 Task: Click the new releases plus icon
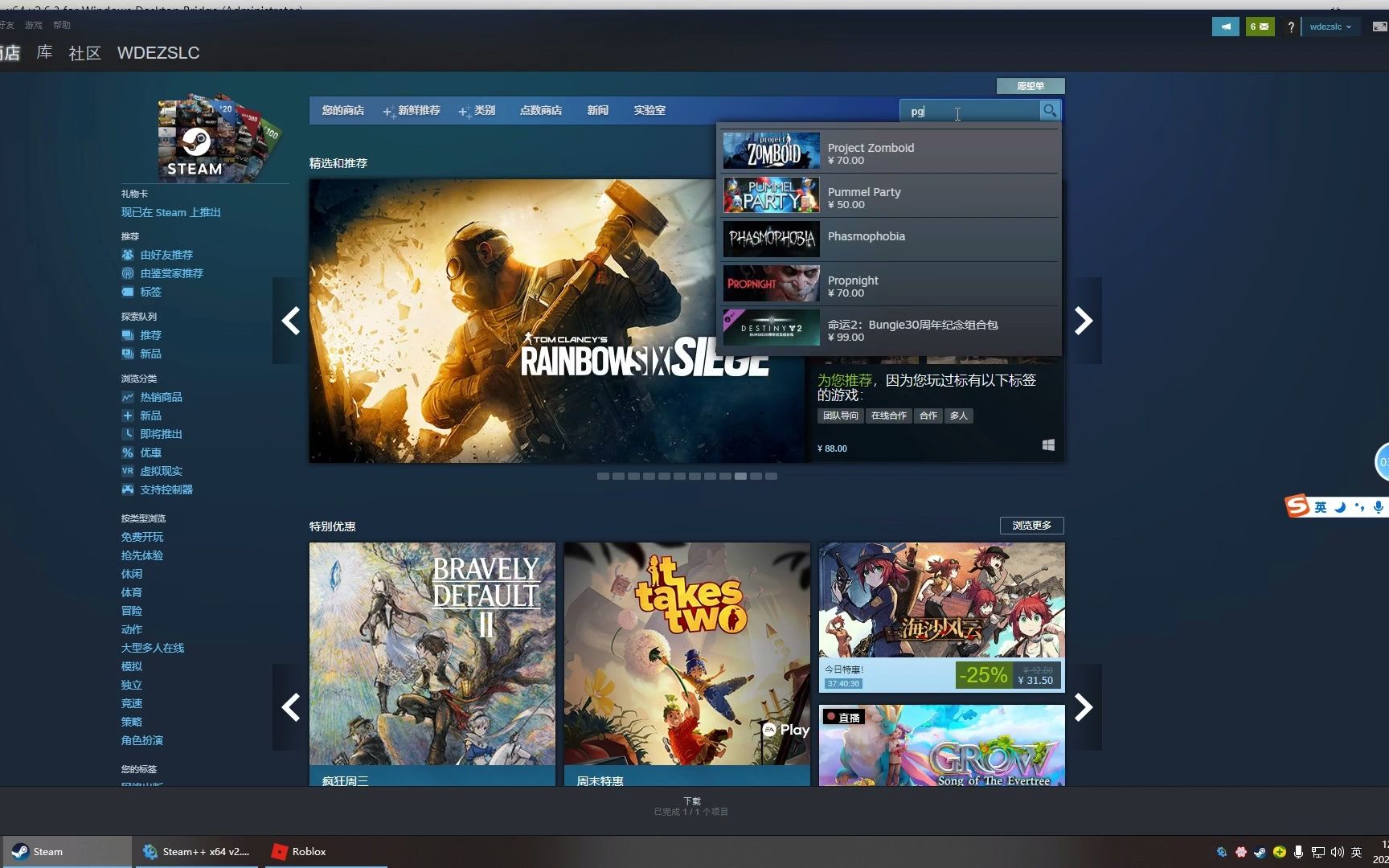tap(128, 416)
